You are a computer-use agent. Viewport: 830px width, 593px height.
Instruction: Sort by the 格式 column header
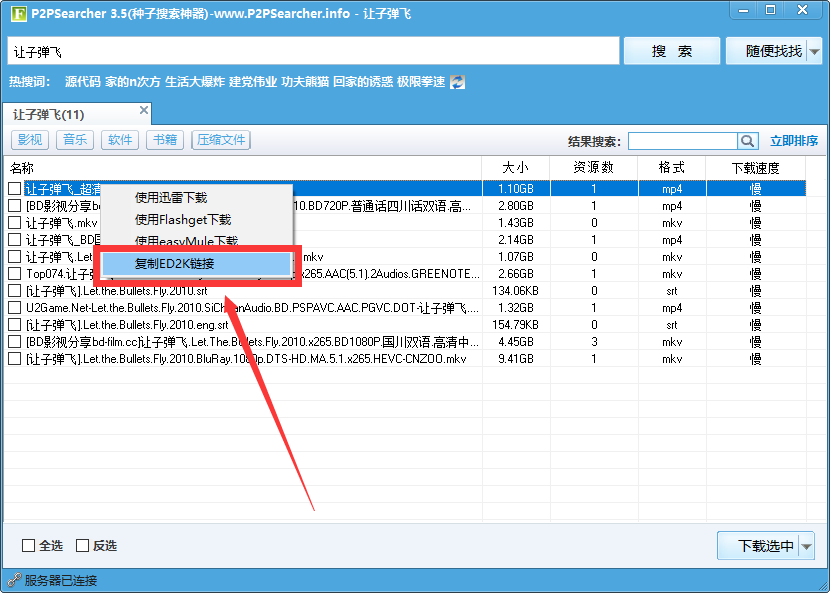[x=672, y=168]
